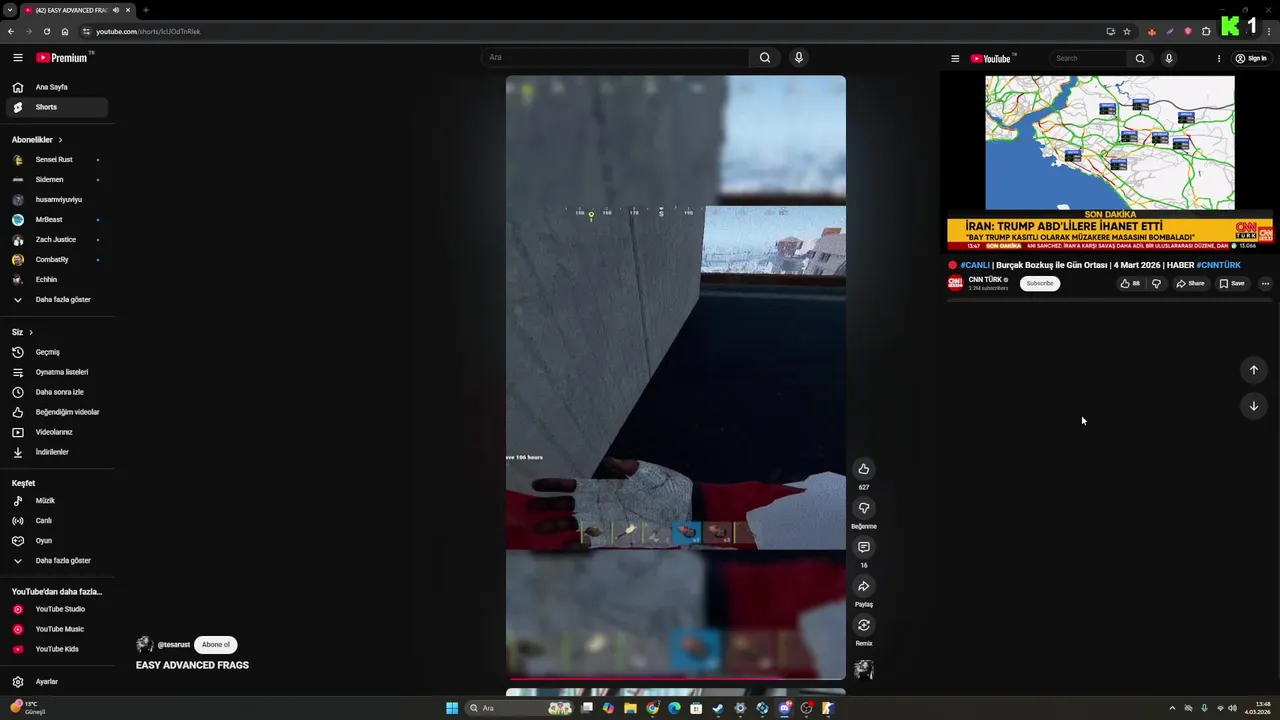Viewport: 1280px width, 720px height.
Task: Click search magnifier in right YouTube window
Action: coord(1140,58)
